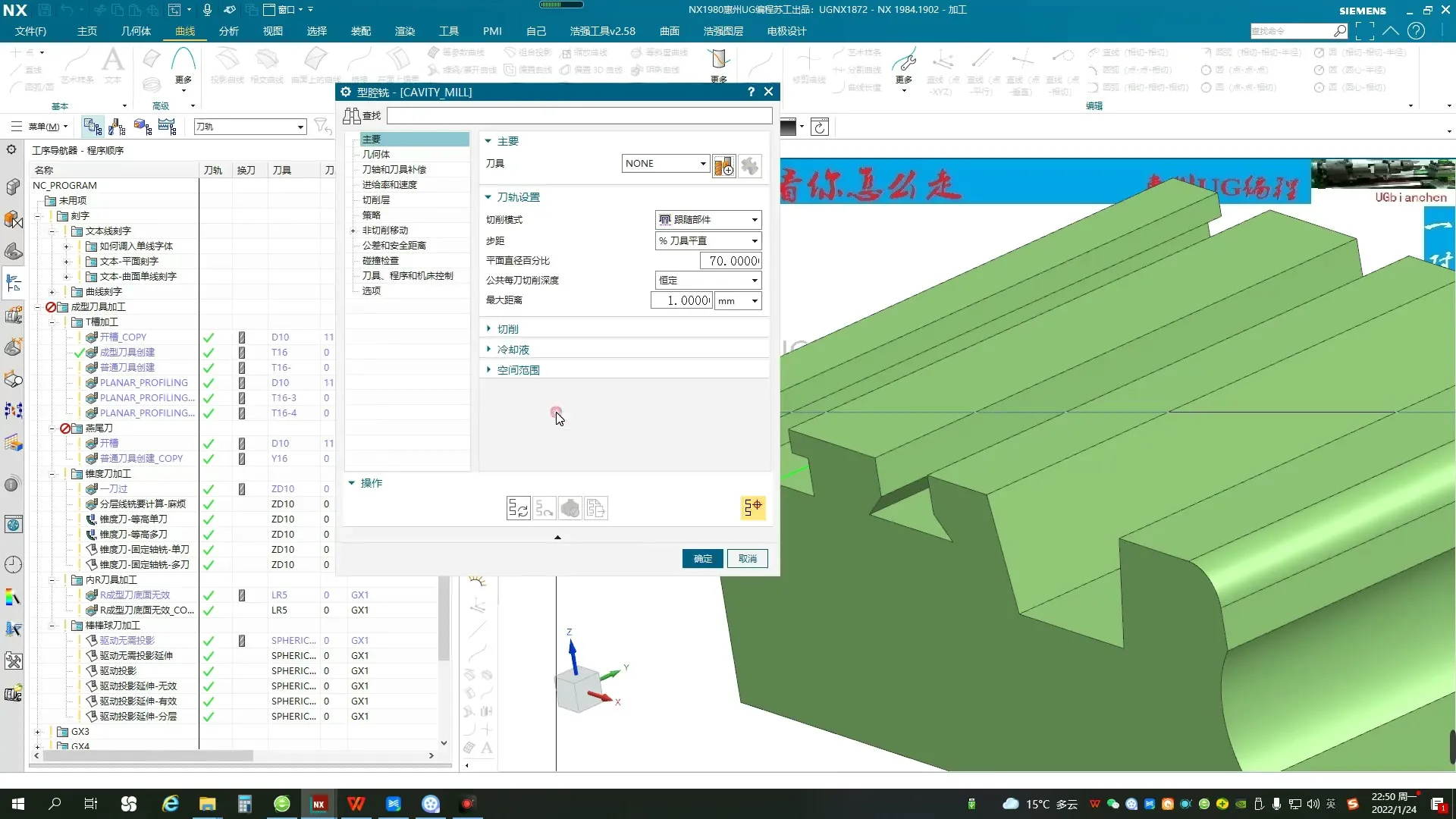Select 几何体 in the dialog side list

[376, 154]
